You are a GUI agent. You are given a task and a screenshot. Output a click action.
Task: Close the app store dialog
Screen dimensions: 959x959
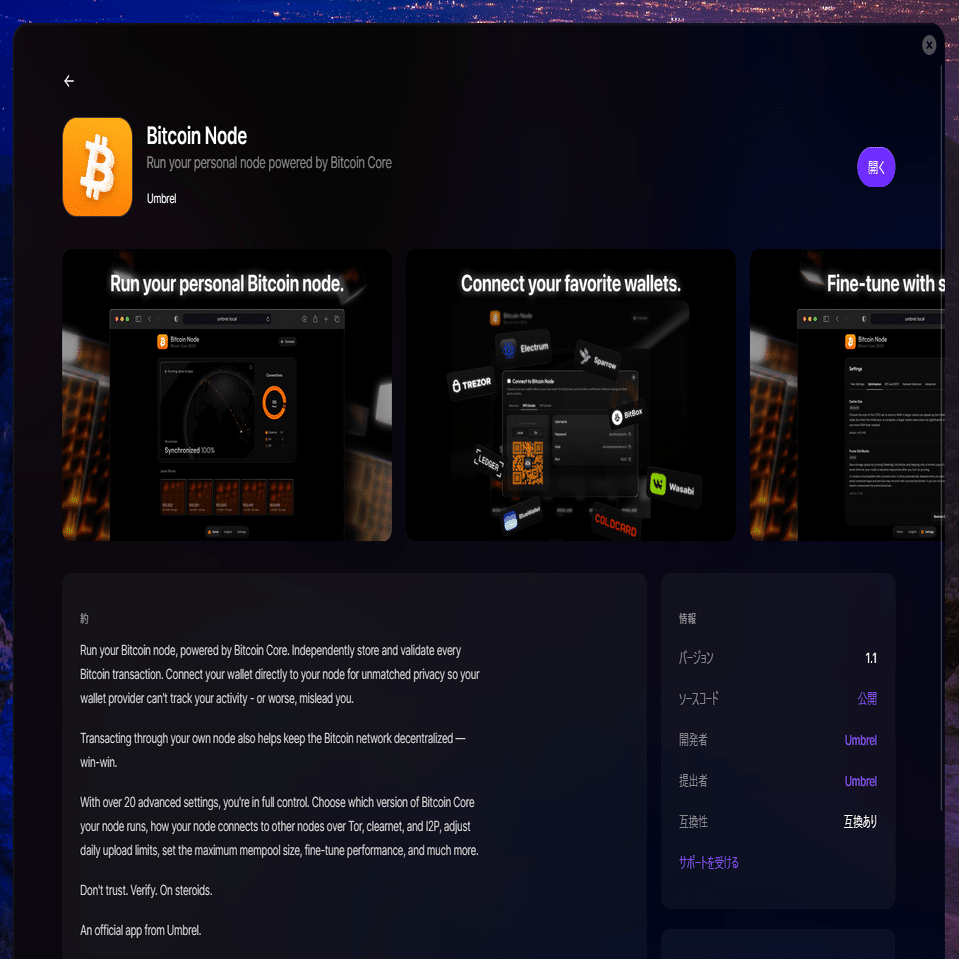coord(928,45)
